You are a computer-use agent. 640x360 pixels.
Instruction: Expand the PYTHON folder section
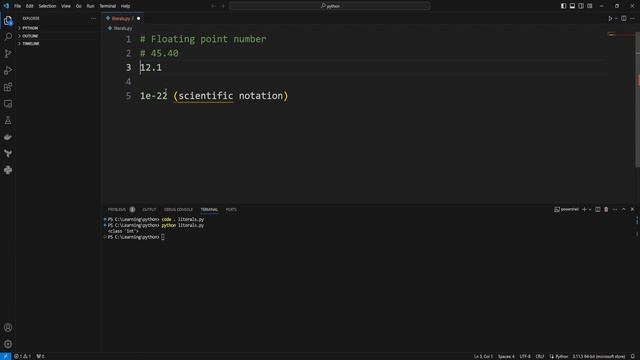(29, 28)
